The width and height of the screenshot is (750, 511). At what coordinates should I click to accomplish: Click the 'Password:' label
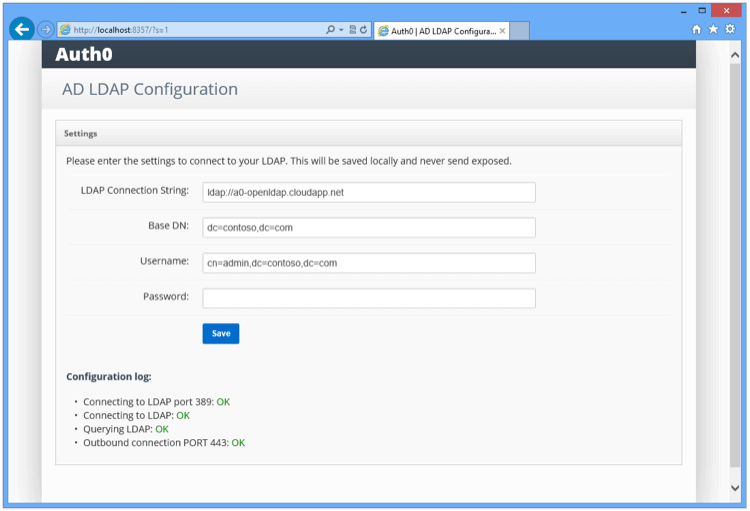pos(166,297)
